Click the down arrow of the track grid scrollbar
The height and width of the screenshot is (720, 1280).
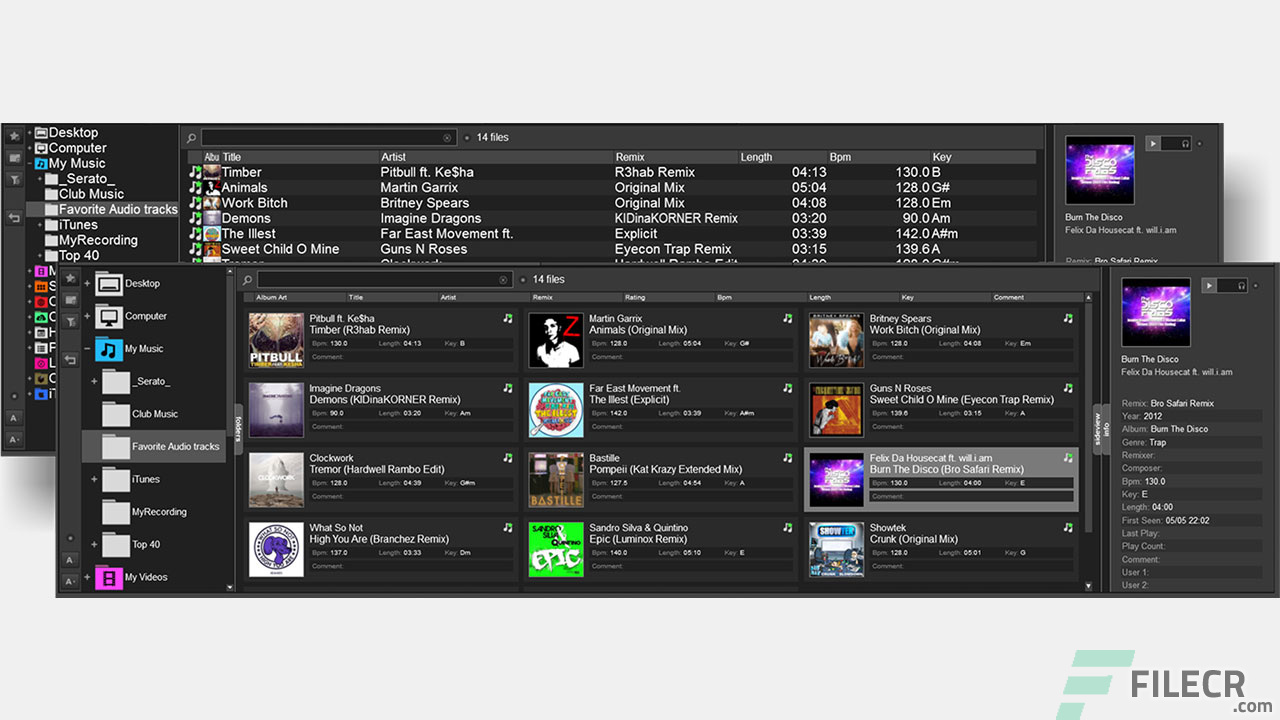click(x=1088, y=586)
